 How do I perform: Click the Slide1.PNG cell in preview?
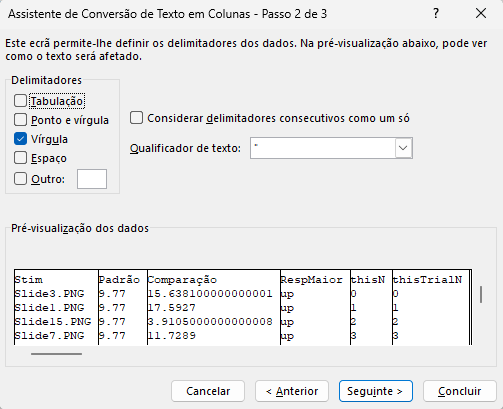pyautogui.click(x=49, y=308)
